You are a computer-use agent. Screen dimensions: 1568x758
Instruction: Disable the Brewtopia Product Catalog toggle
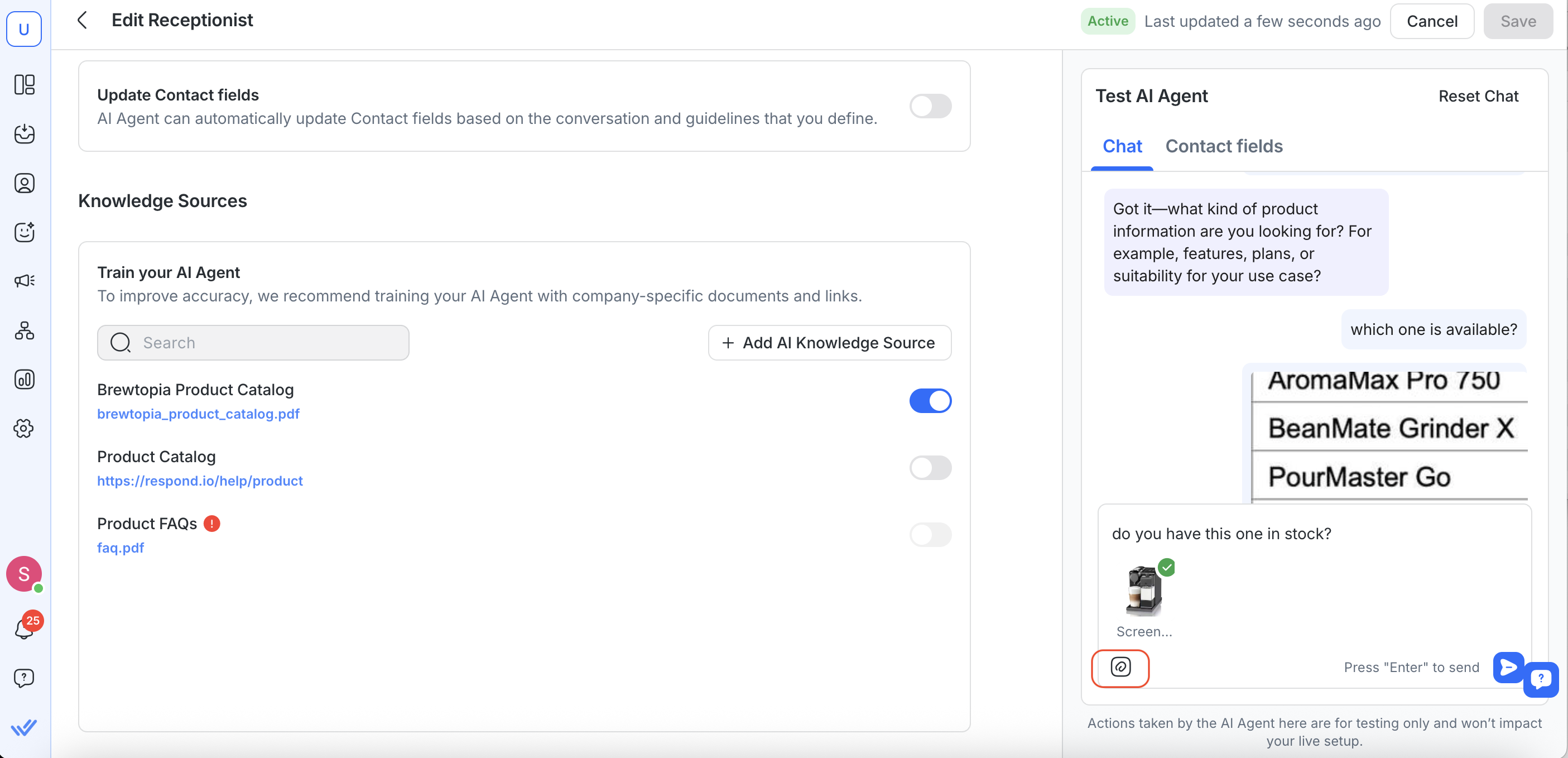(x=930, y=401)
